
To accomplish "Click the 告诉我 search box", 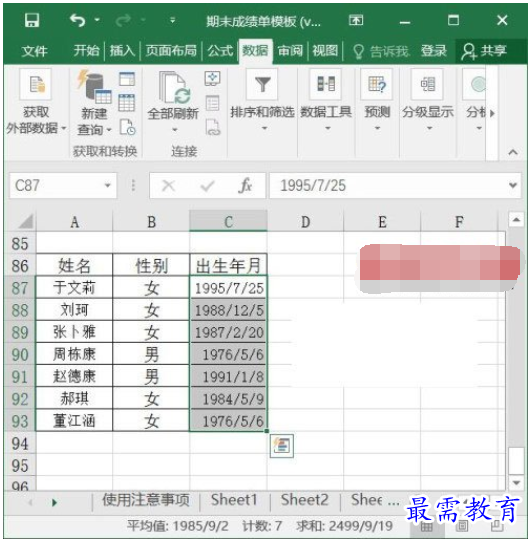I will point(382,51).
